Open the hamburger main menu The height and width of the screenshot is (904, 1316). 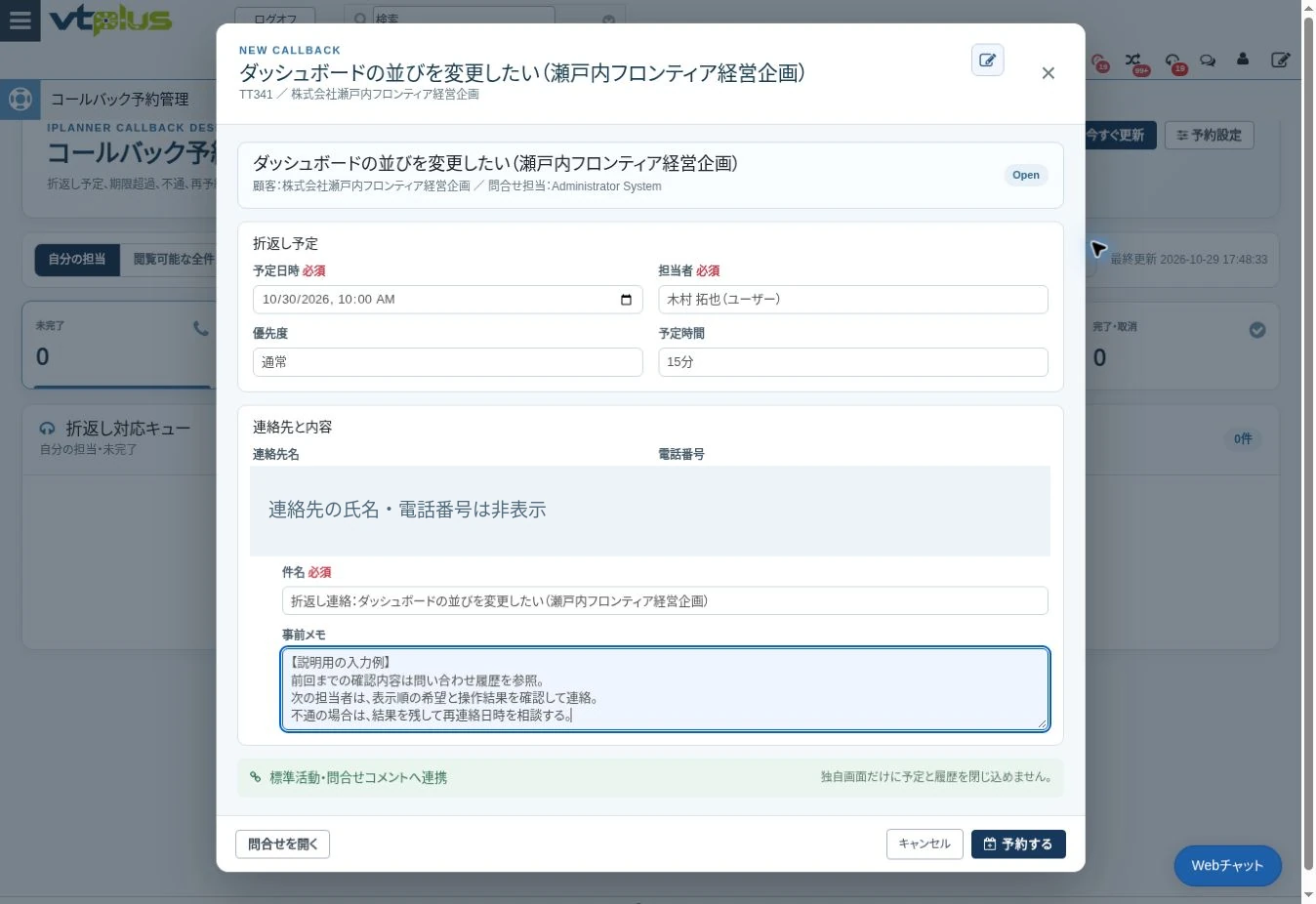pyautogui.click(x=20, y=21)
